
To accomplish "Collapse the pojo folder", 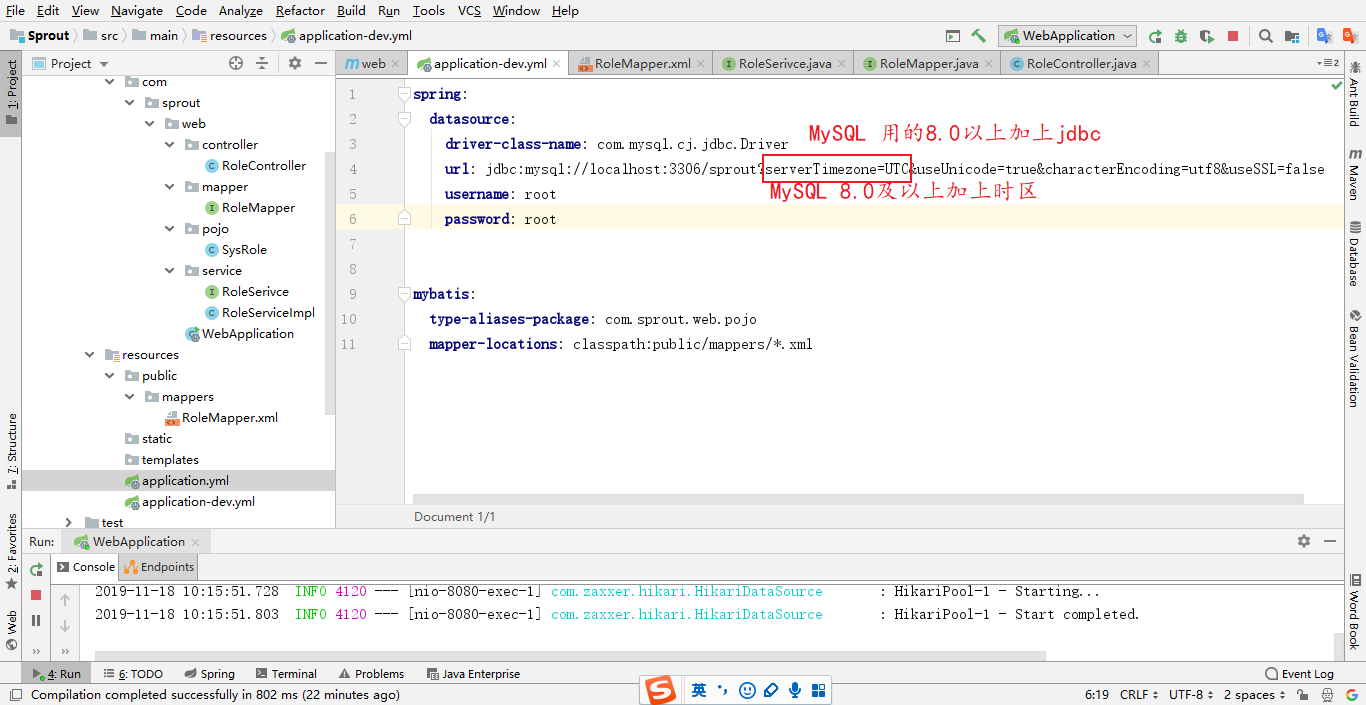I will (170, 229).
